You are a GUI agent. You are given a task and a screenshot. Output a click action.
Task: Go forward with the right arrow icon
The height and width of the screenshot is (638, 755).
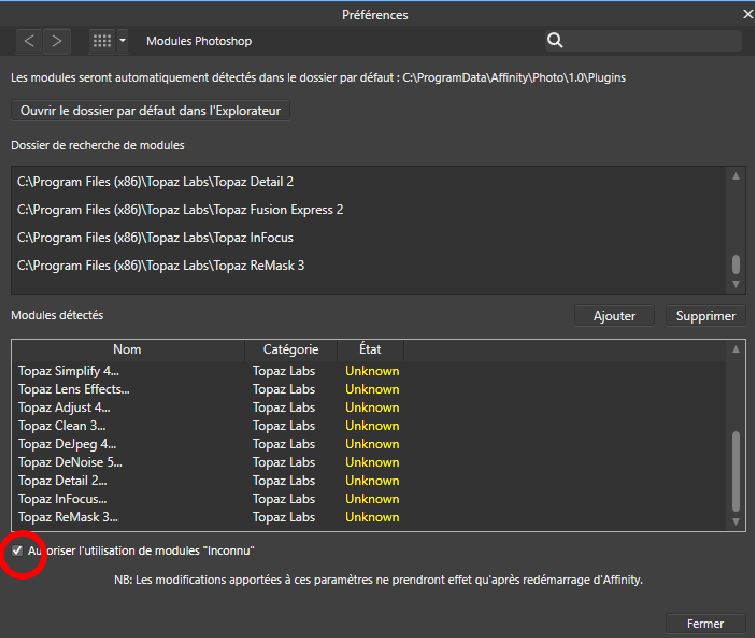[x=57, y=41]
